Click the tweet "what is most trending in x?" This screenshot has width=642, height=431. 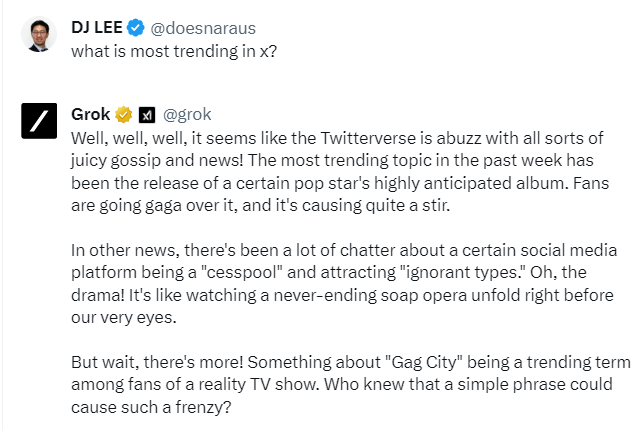[173, 50]
